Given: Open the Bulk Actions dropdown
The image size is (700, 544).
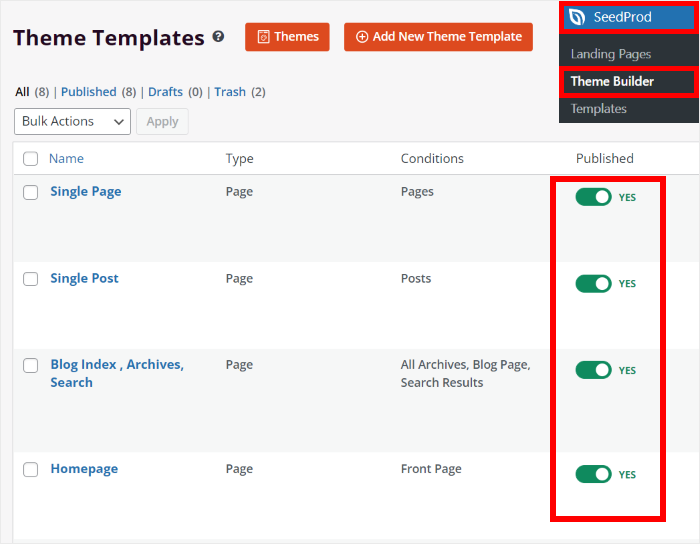Looking at the screenshot, I should tap(72, 121).
